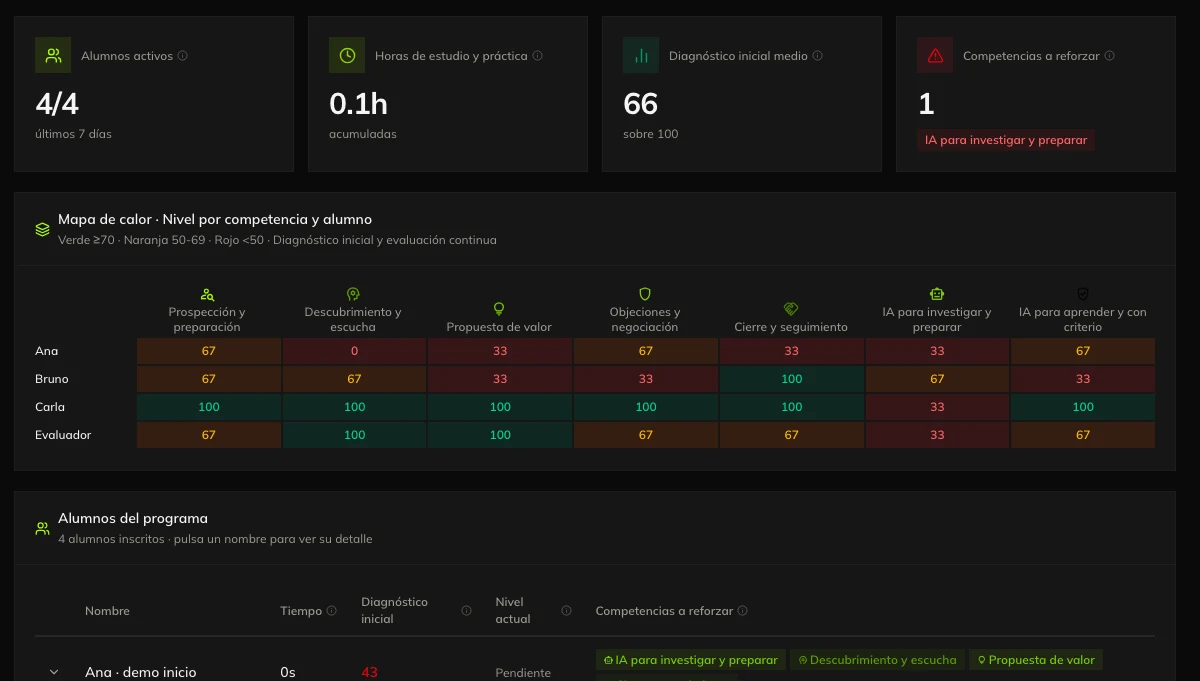1200x681 pixels.
Task: Select the Descubrimiento y escucha column header
Action: click(x=353, y=319)
